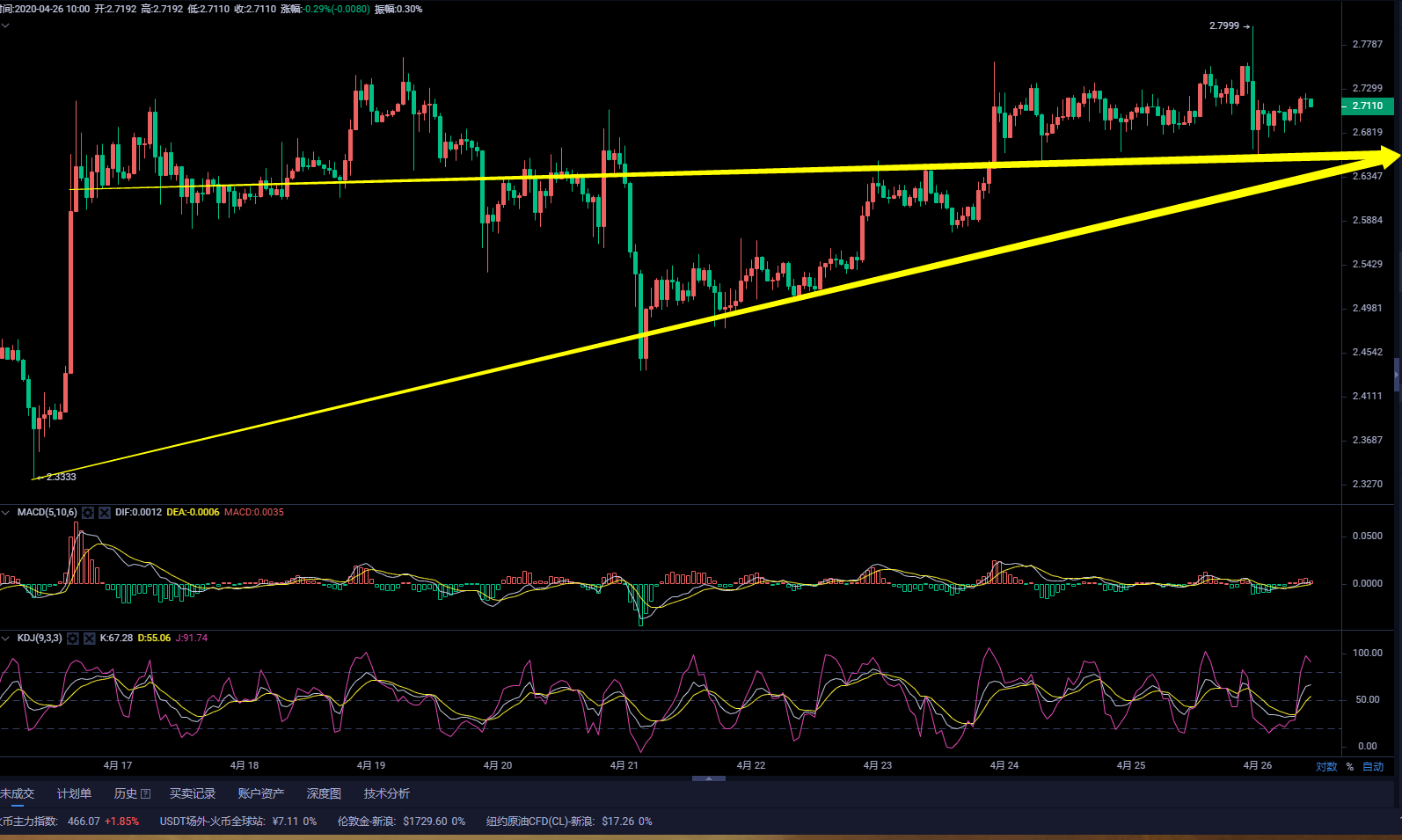Click the 2.3333 low price marker
Screen dimensions: 1402x840
[x=60, y=477]
